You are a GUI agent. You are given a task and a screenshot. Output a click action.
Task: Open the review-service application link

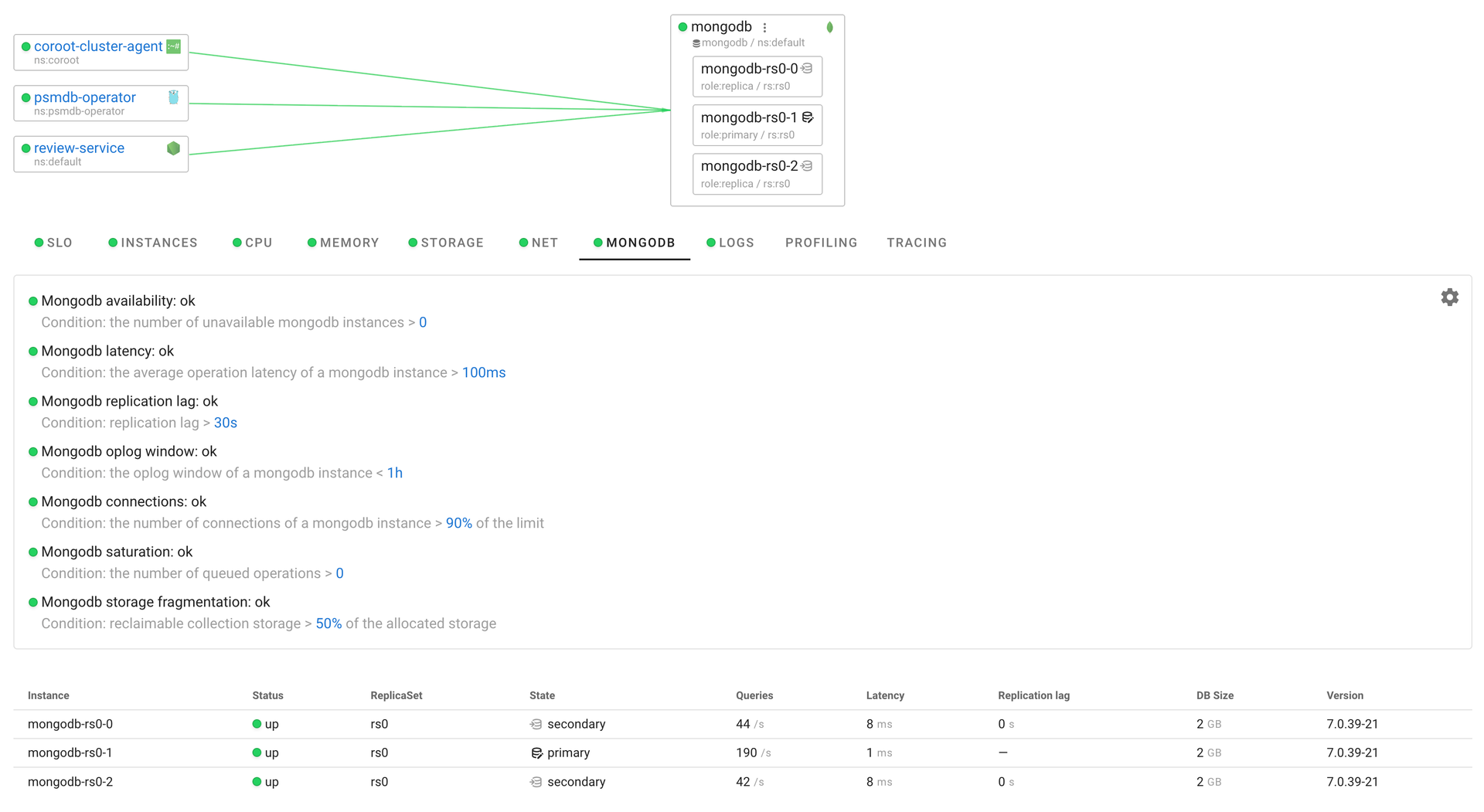point(79,148)
